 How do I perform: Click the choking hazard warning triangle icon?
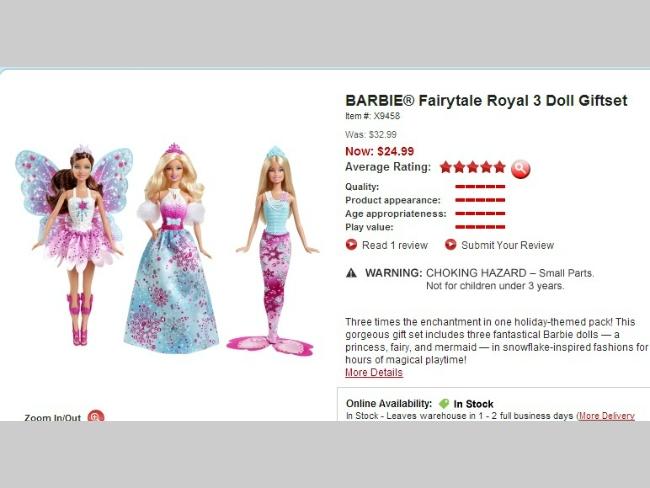click(x=352, y=273)
